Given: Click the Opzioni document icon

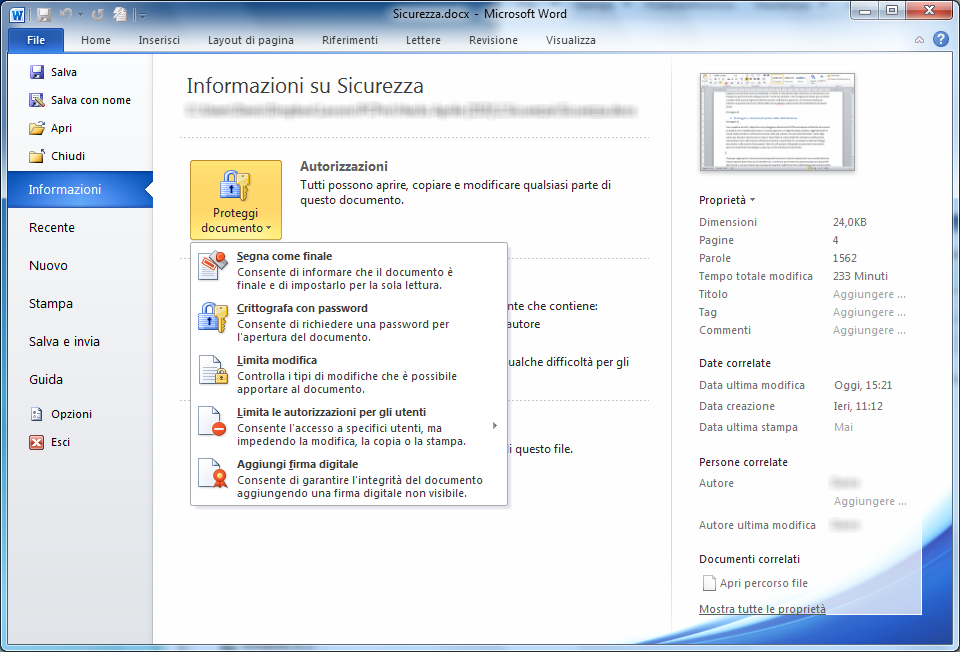Looking at the screenshot, I should click(37, 414).
